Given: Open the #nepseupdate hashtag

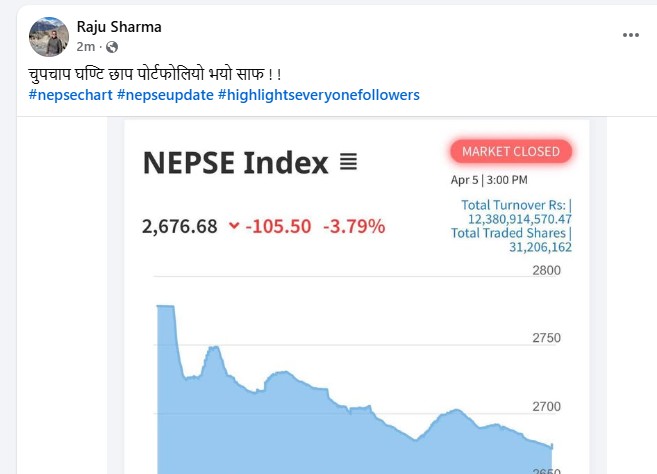Looking at the screenshot, I should (164, 95).
